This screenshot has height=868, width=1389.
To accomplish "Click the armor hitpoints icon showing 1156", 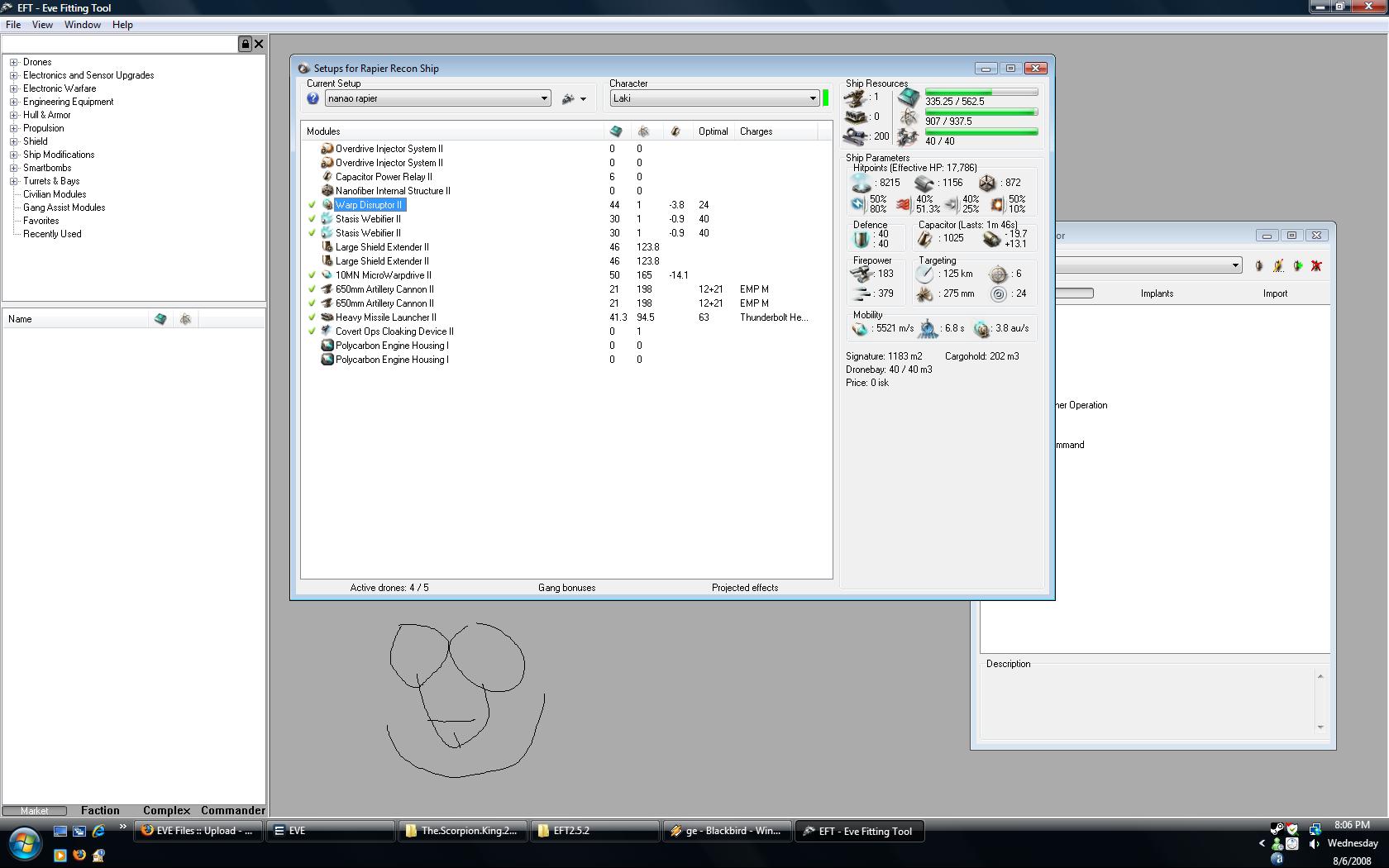I will [x=924, y=183].
